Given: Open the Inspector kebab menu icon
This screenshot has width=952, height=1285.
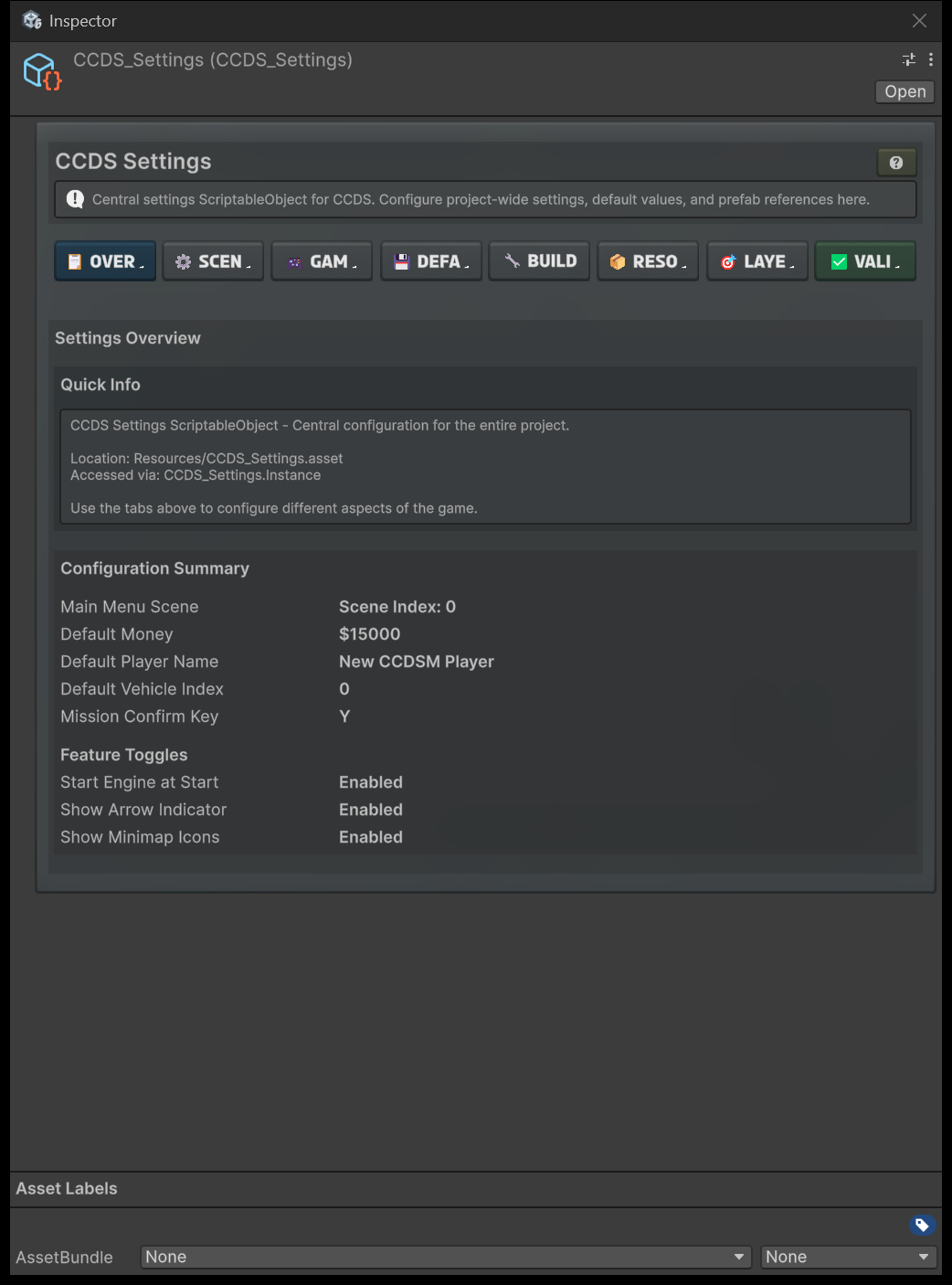Looking at the screenshot, I should 931,59.
